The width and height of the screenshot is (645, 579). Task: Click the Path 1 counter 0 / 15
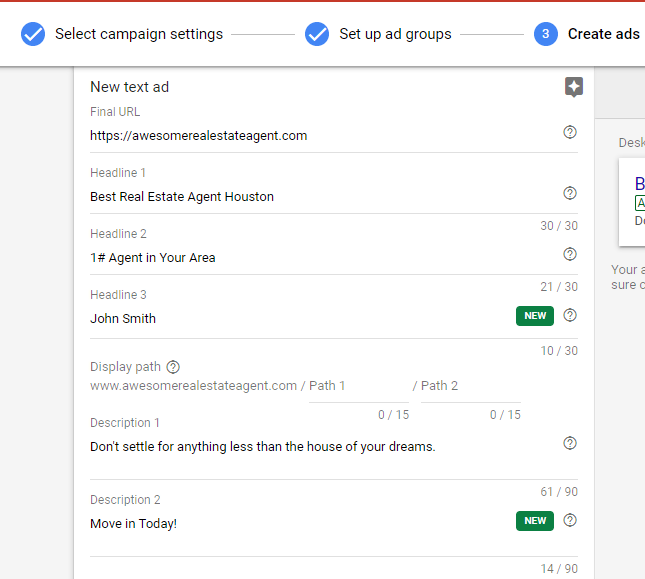(394, 415)
